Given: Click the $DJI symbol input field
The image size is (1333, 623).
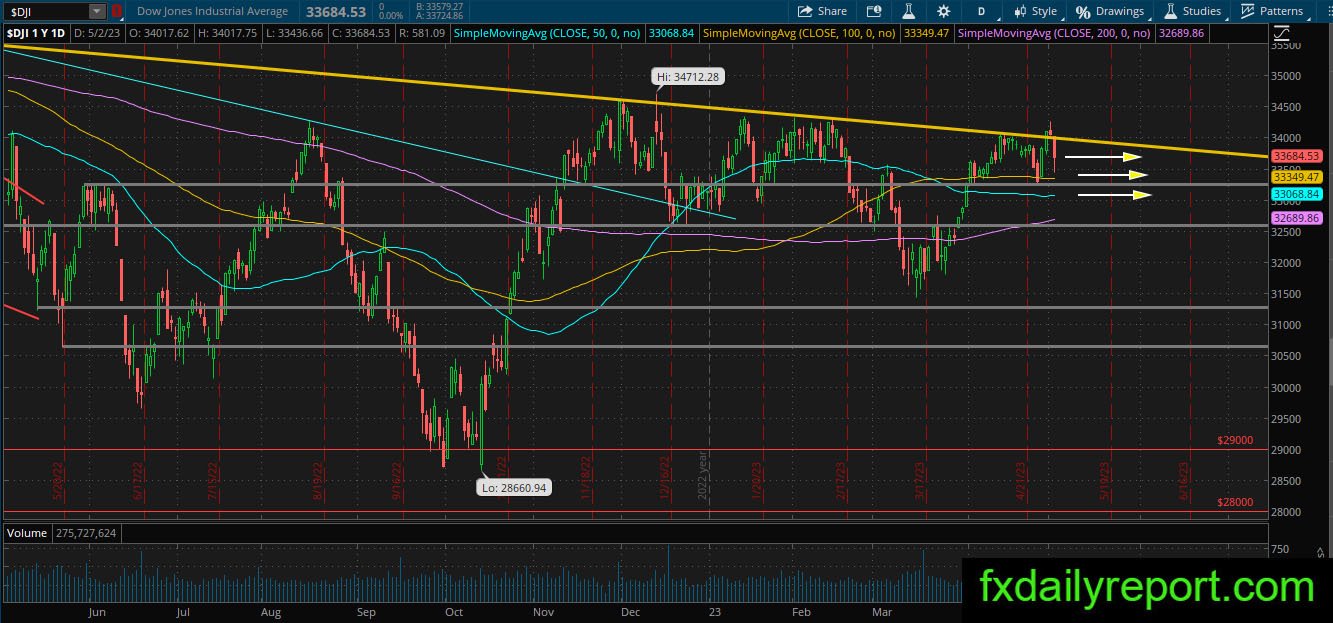Looking at the screenshot, I should [46, 11].
